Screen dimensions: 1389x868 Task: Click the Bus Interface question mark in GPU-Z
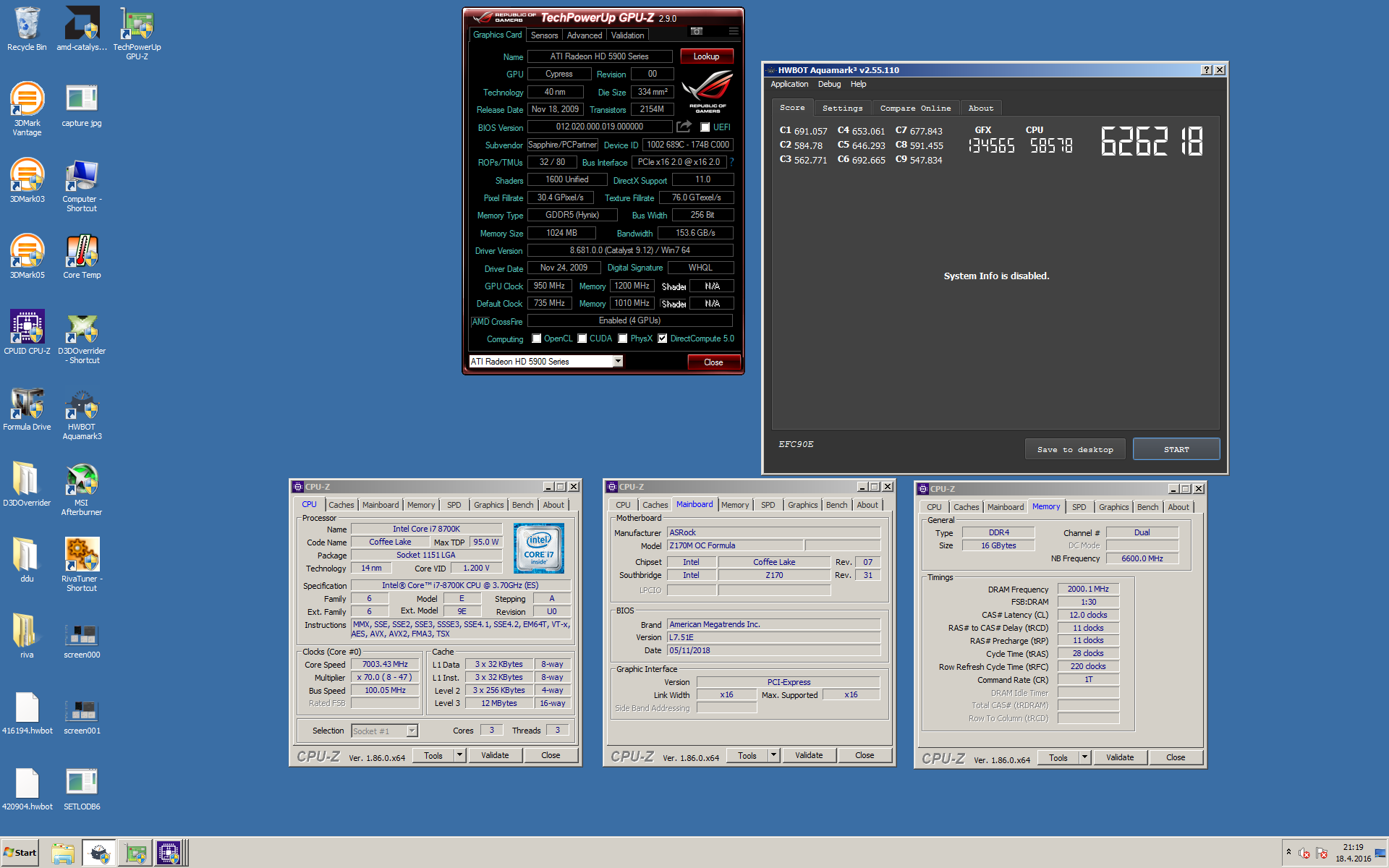click(731, 162)
